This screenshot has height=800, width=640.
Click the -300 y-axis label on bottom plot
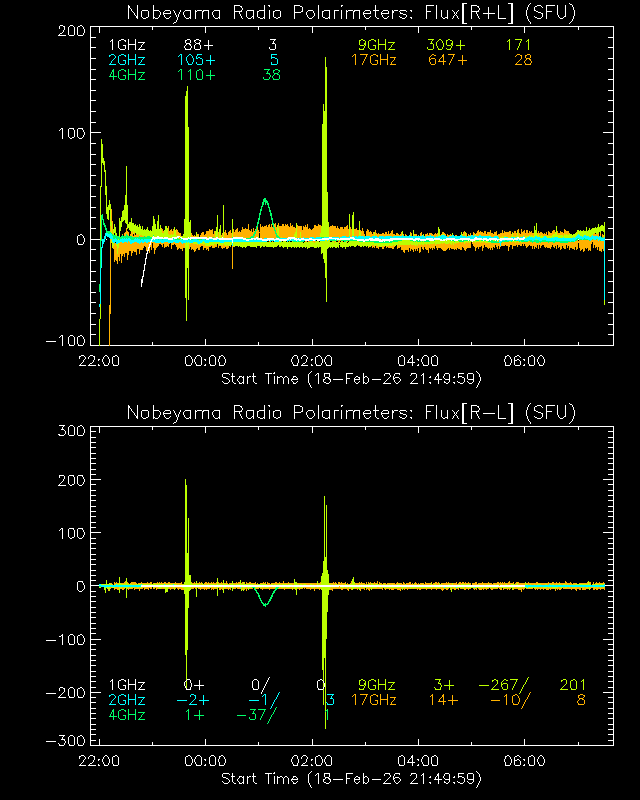point(64,740)
